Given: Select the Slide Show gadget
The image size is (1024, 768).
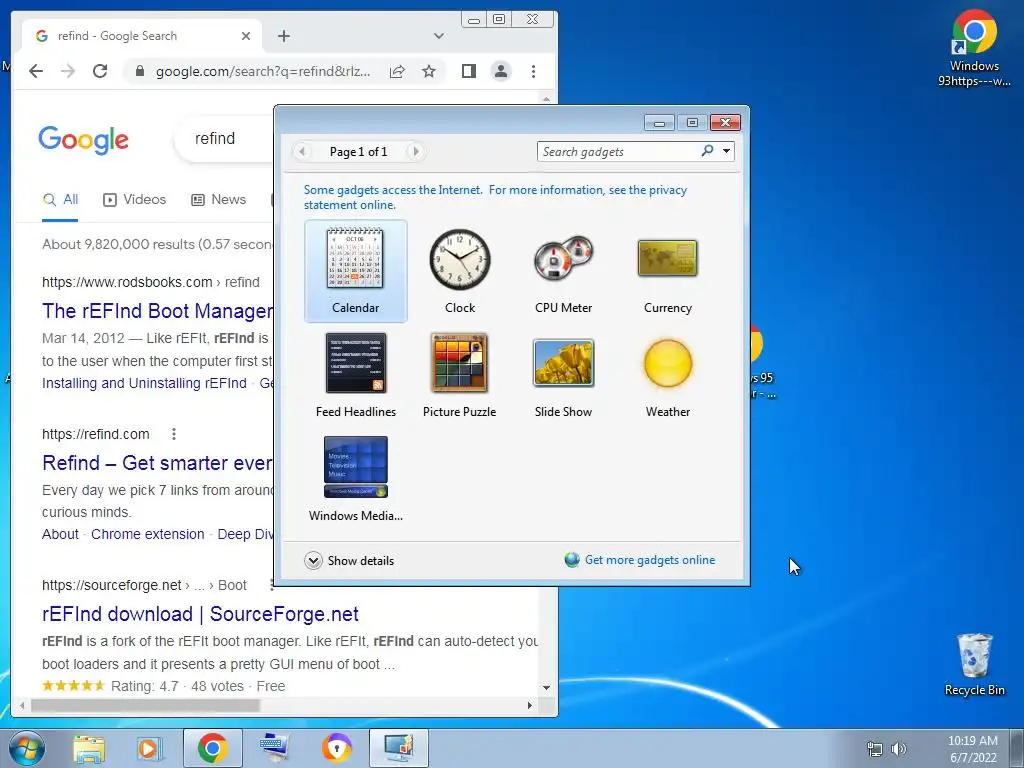Looking at the screenshot, I should pos(563,375).
